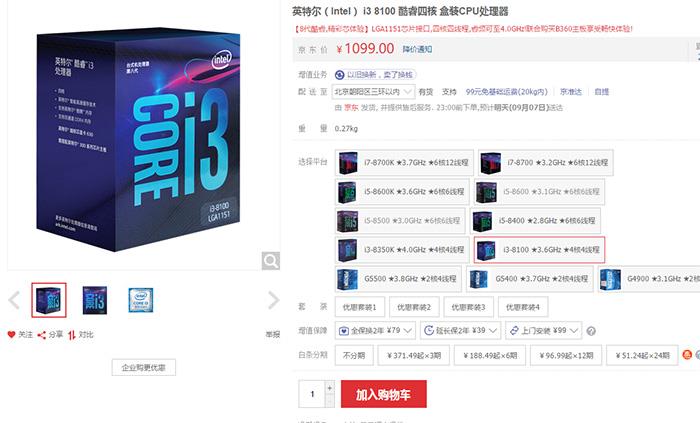Open the delivery address dropdown

(x=373, y=92)
